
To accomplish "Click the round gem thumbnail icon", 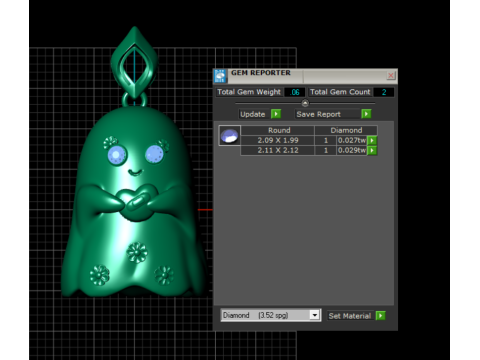I will pyautogui.click(x=229, y=136).
